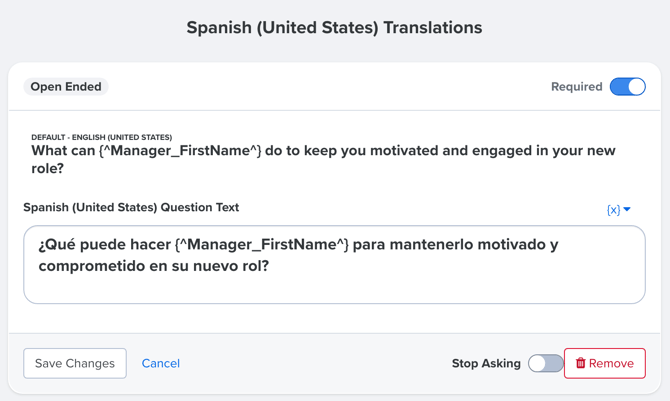Click the Cancel link
670x401 pixels.
tap(161, 363)
